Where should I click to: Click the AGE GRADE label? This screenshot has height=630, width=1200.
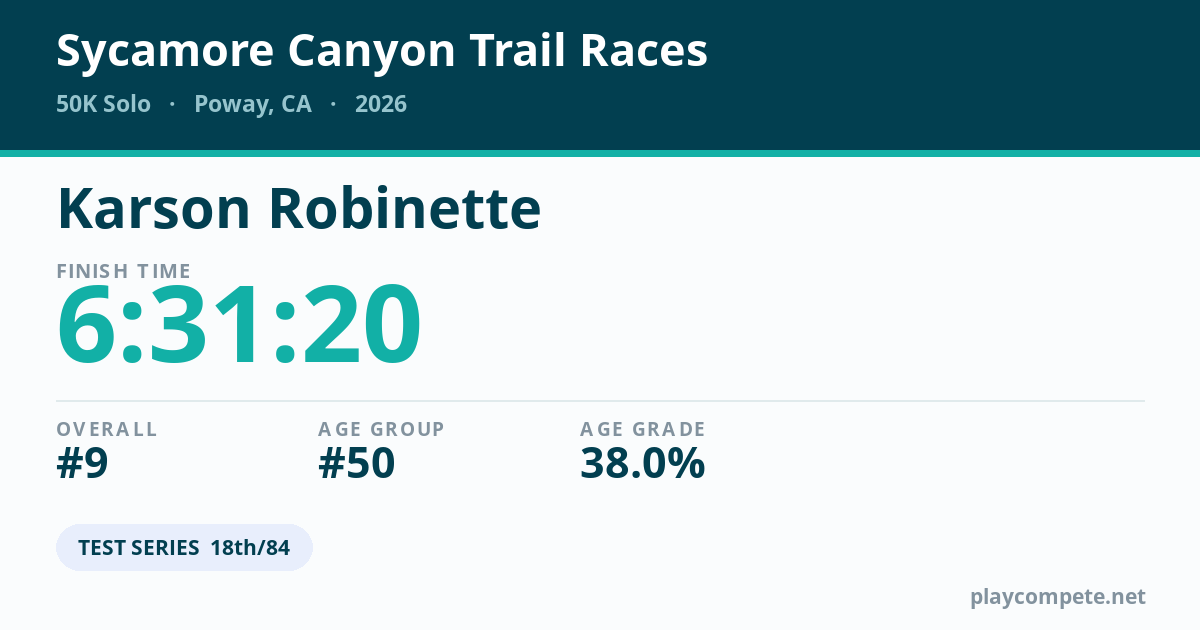[643, 429]
